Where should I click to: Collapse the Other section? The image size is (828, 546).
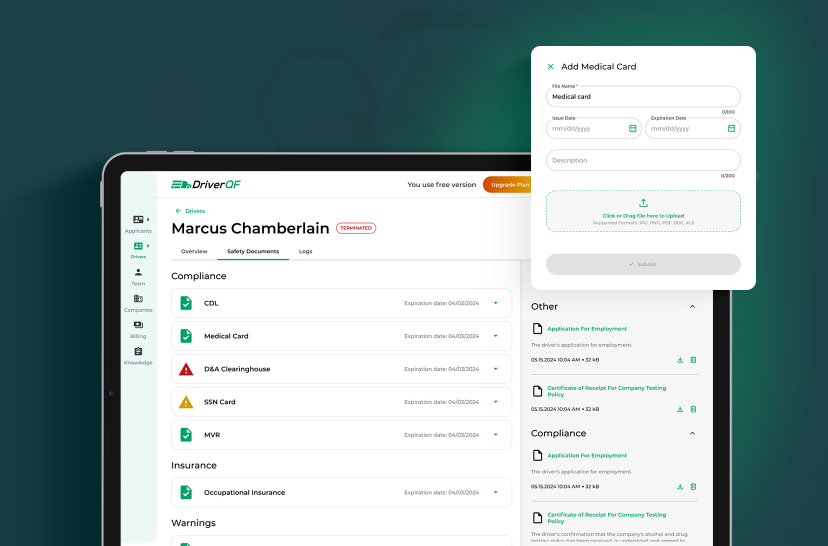coord(692,307)
